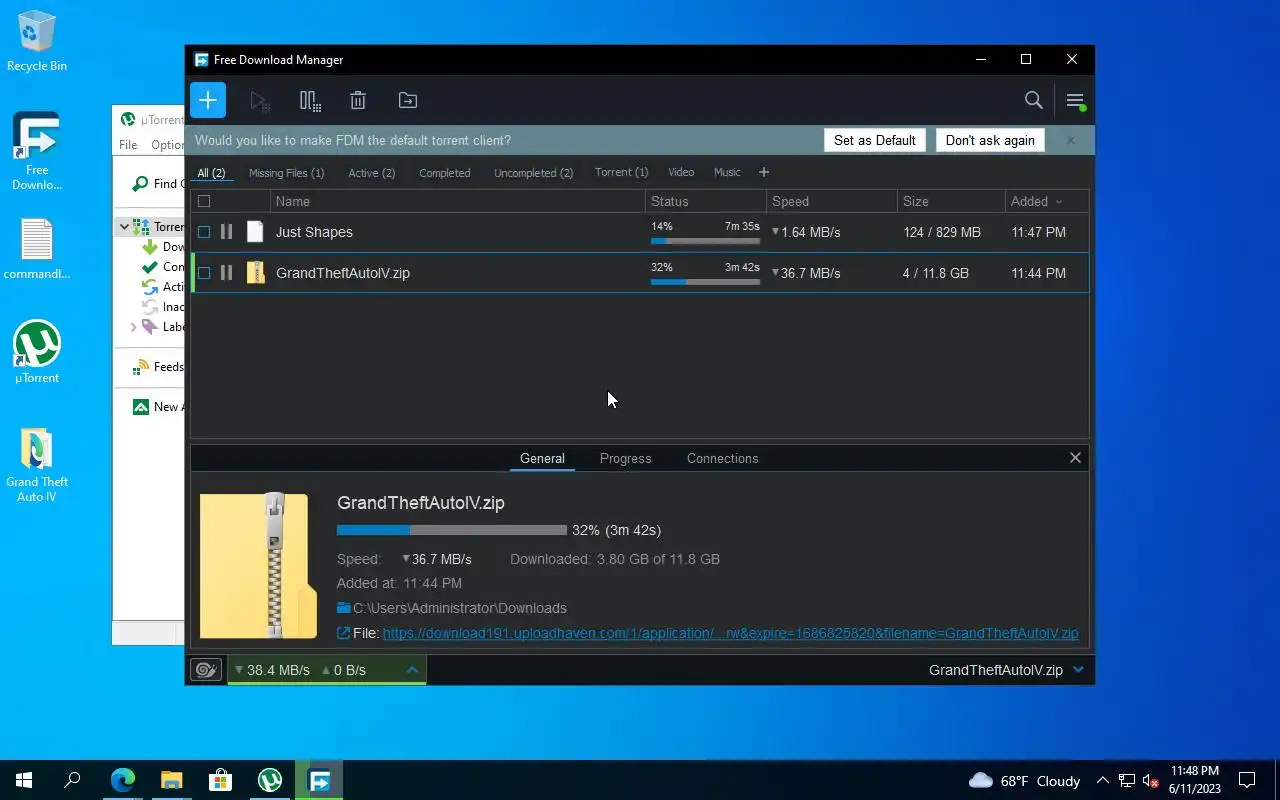Screen dimensions: 1280x800
Task: Open File menu in µTorrent window
Action: 128,145
